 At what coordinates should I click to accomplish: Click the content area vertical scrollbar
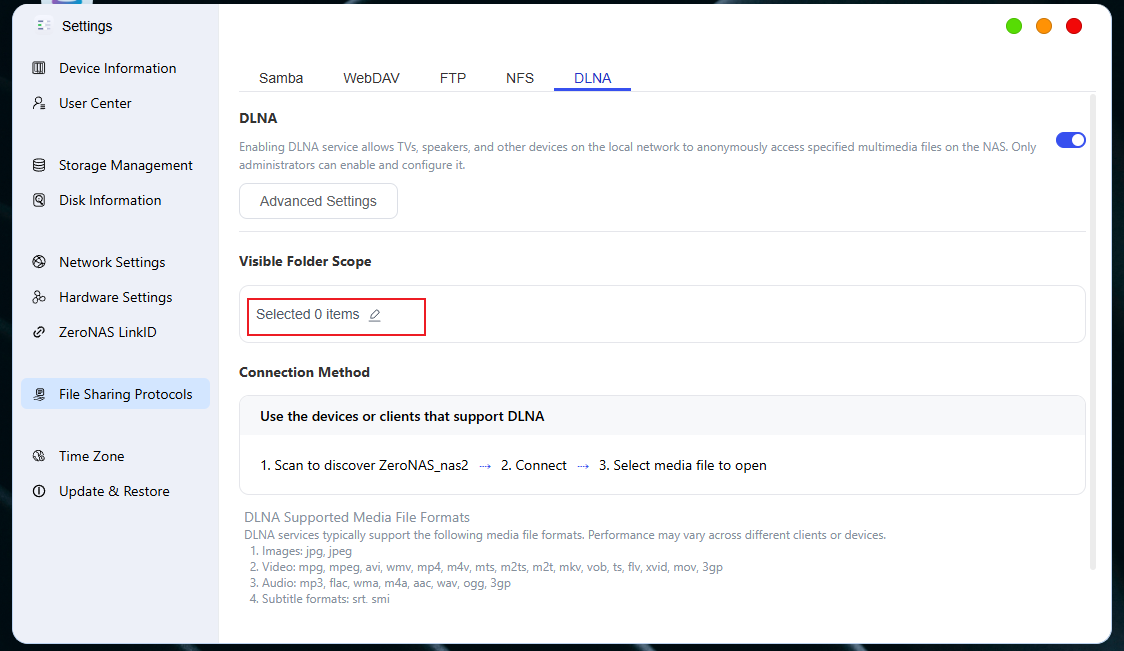(1092, 331)
